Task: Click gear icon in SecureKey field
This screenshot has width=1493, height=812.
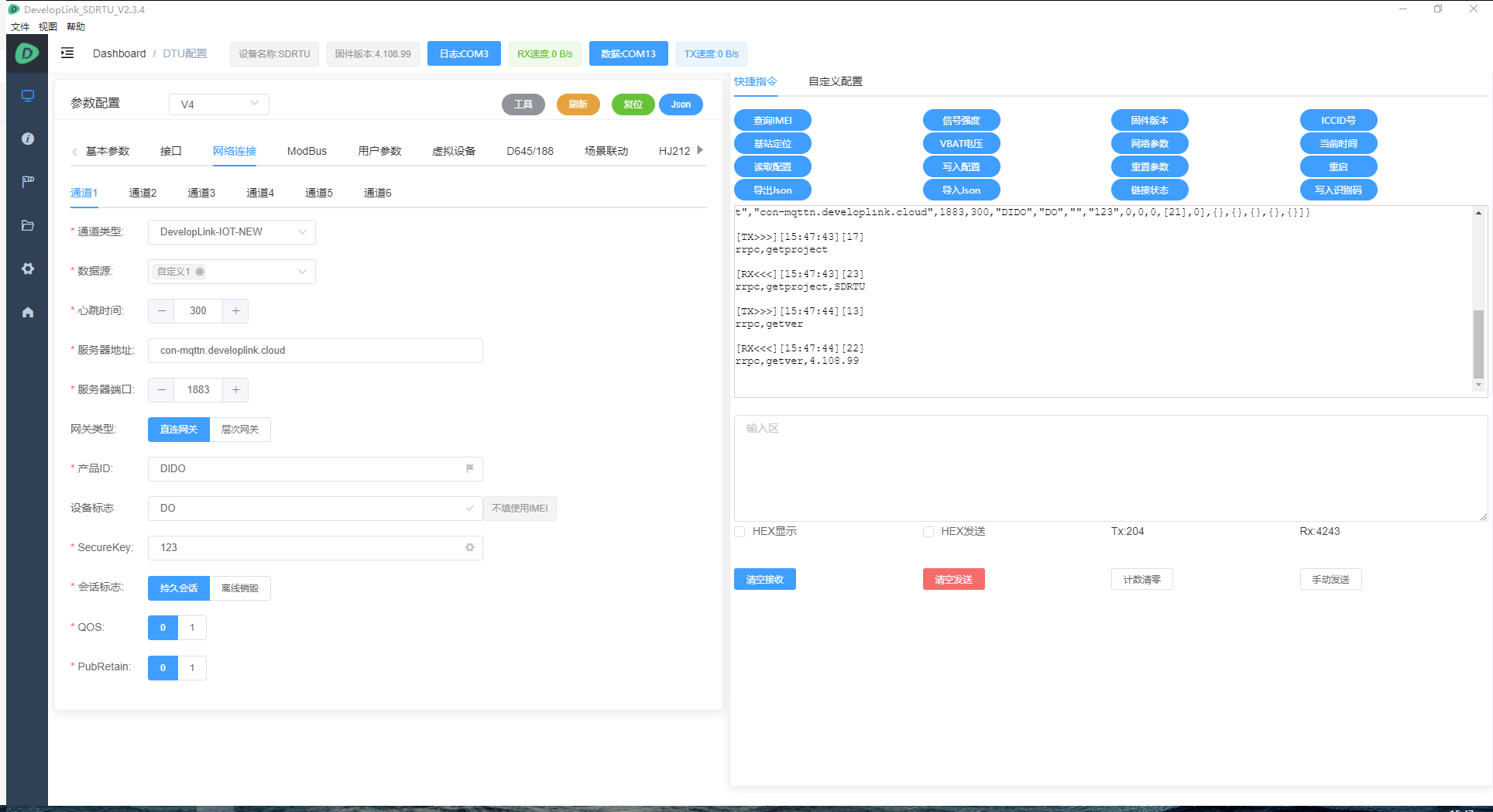Action: pos(469,547)
